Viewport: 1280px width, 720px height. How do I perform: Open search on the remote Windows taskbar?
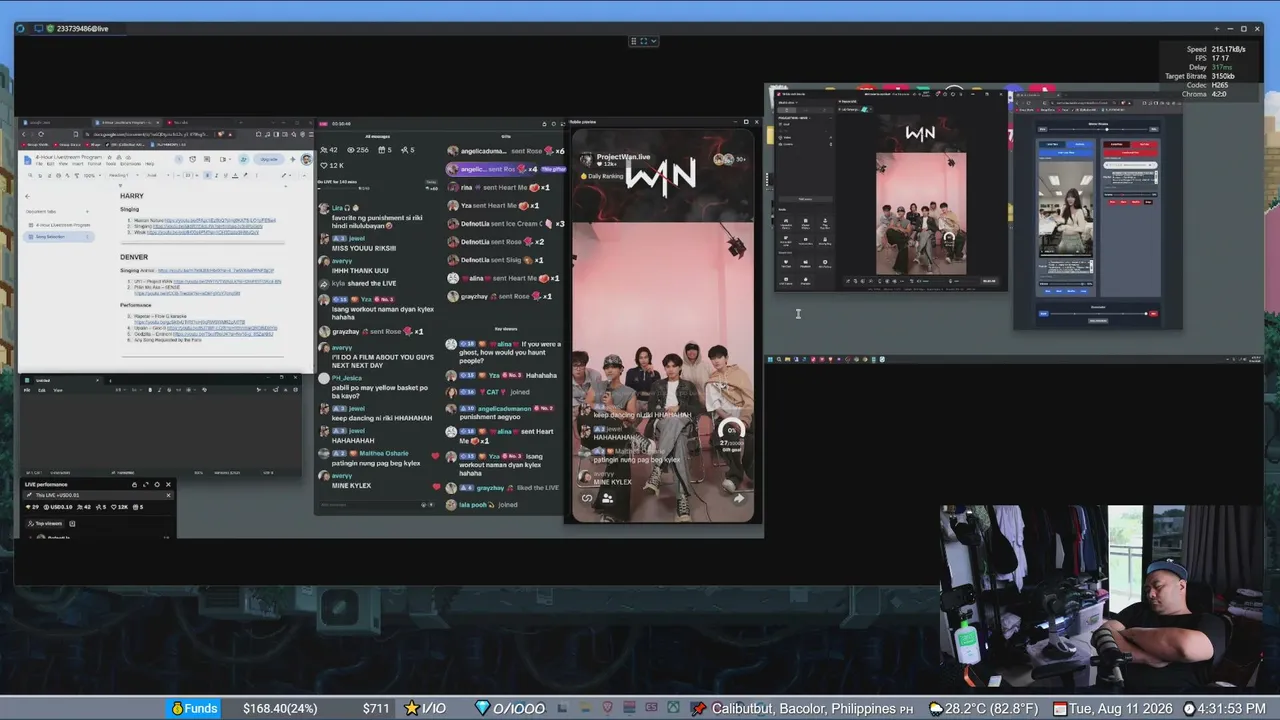pos(779,359)
